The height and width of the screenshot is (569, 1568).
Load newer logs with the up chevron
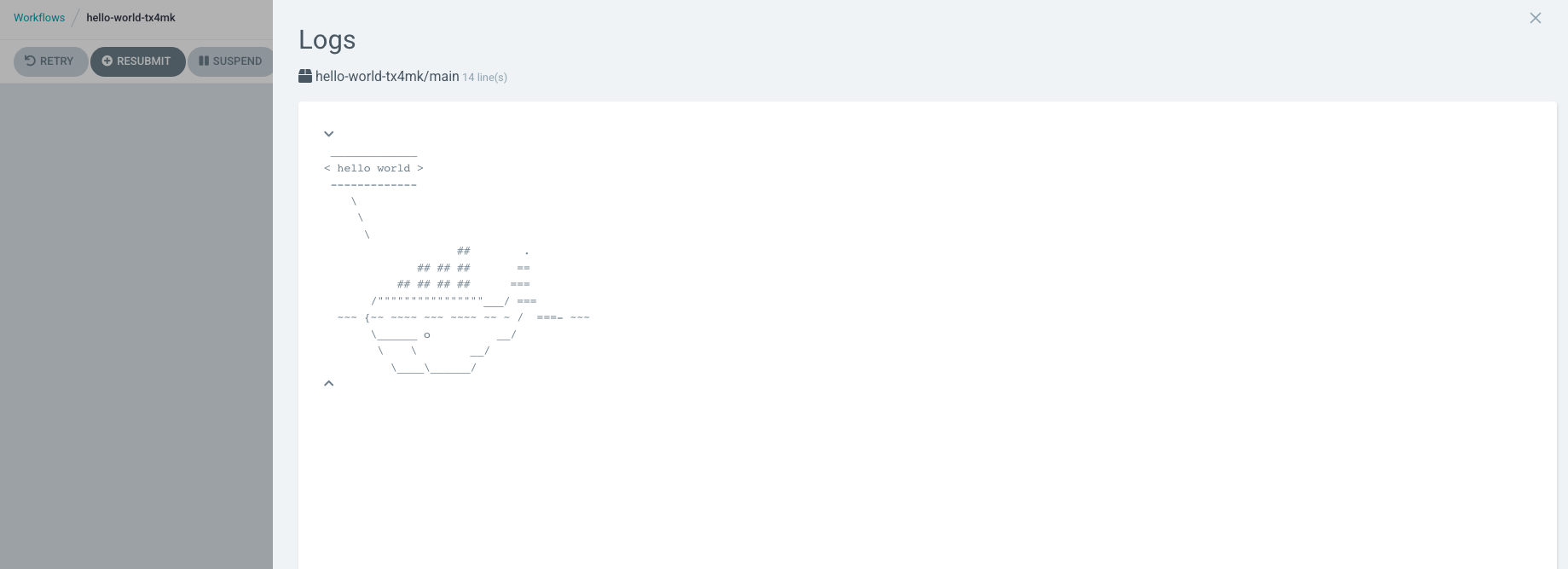(x=329, y=383)
